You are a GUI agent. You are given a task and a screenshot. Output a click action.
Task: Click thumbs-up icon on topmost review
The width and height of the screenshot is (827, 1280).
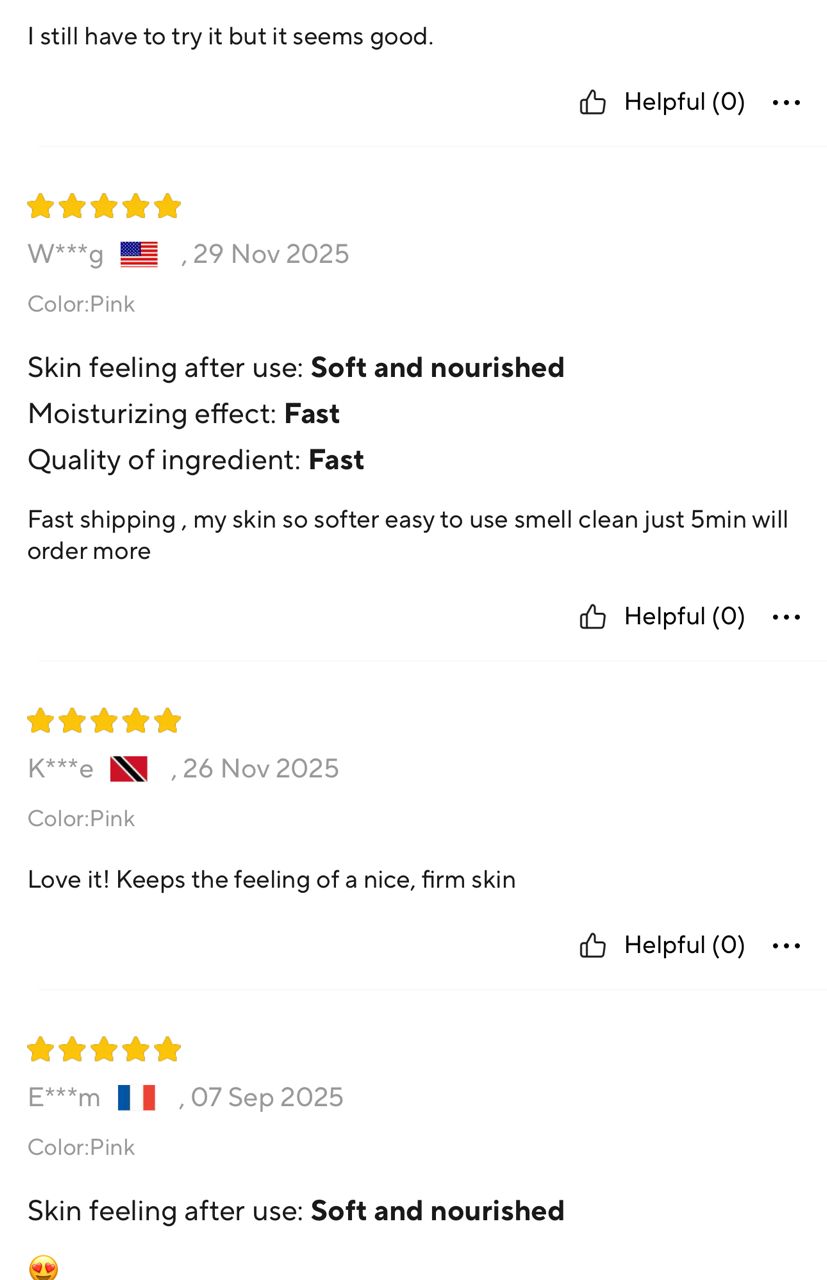[593, 102]
